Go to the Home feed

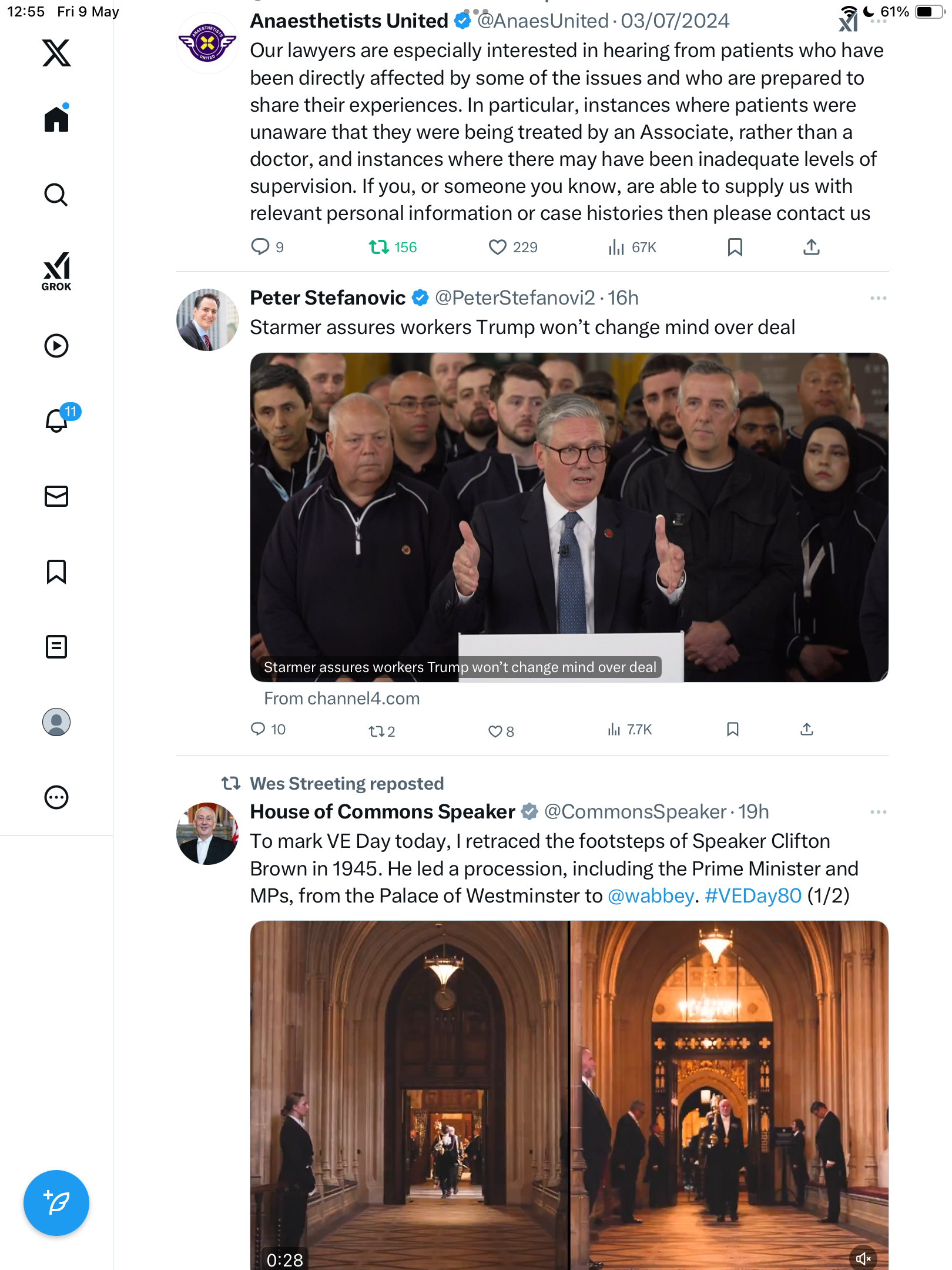tap(56, 118)
